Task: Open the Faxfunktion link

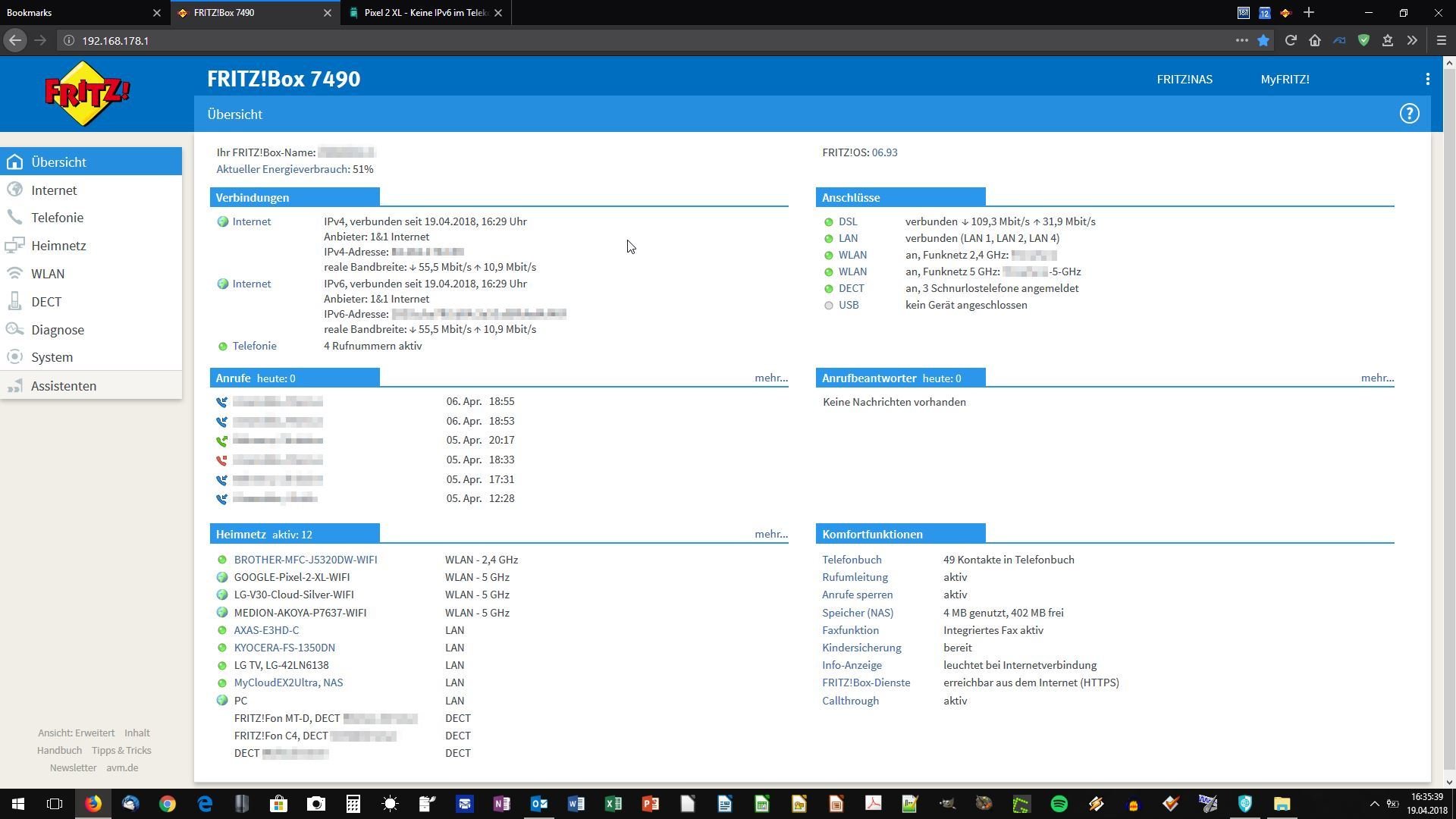Action: (850, 630)
